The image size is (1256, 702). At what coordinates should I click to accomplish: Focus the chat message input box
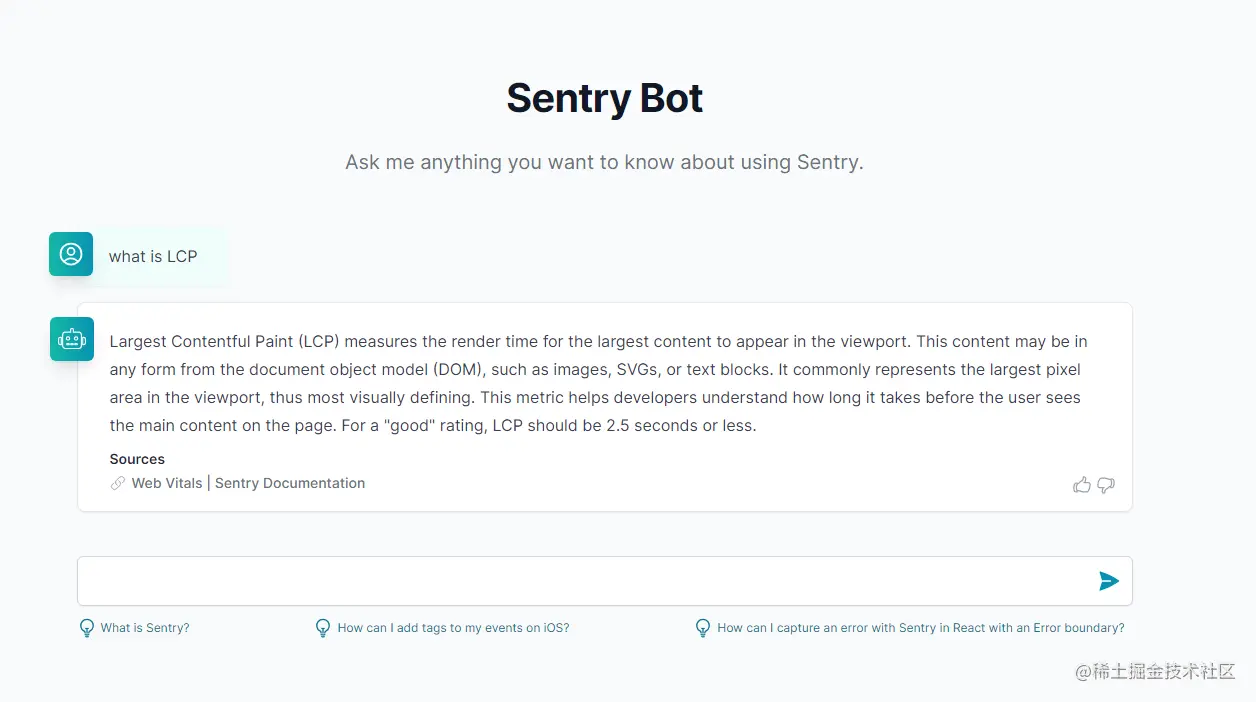point(585,581)
